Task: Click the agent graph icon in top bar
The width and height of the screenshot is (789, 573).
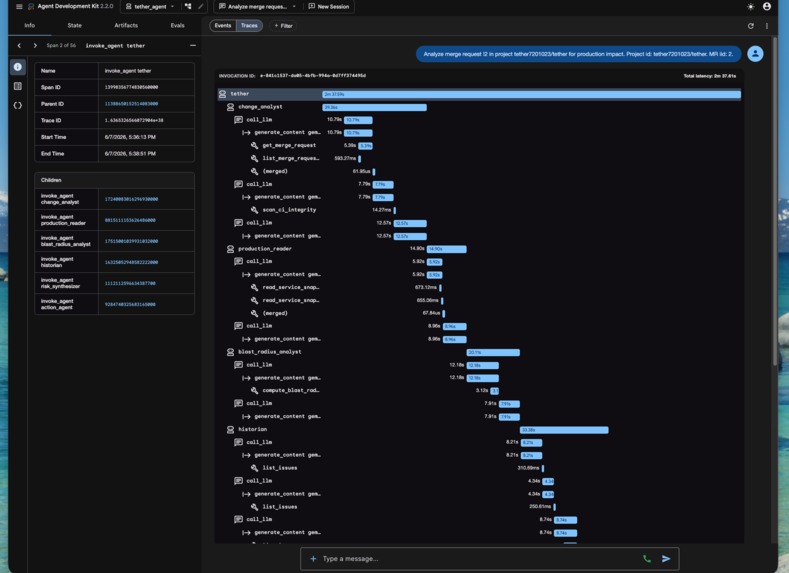Action: click(188, 7)
